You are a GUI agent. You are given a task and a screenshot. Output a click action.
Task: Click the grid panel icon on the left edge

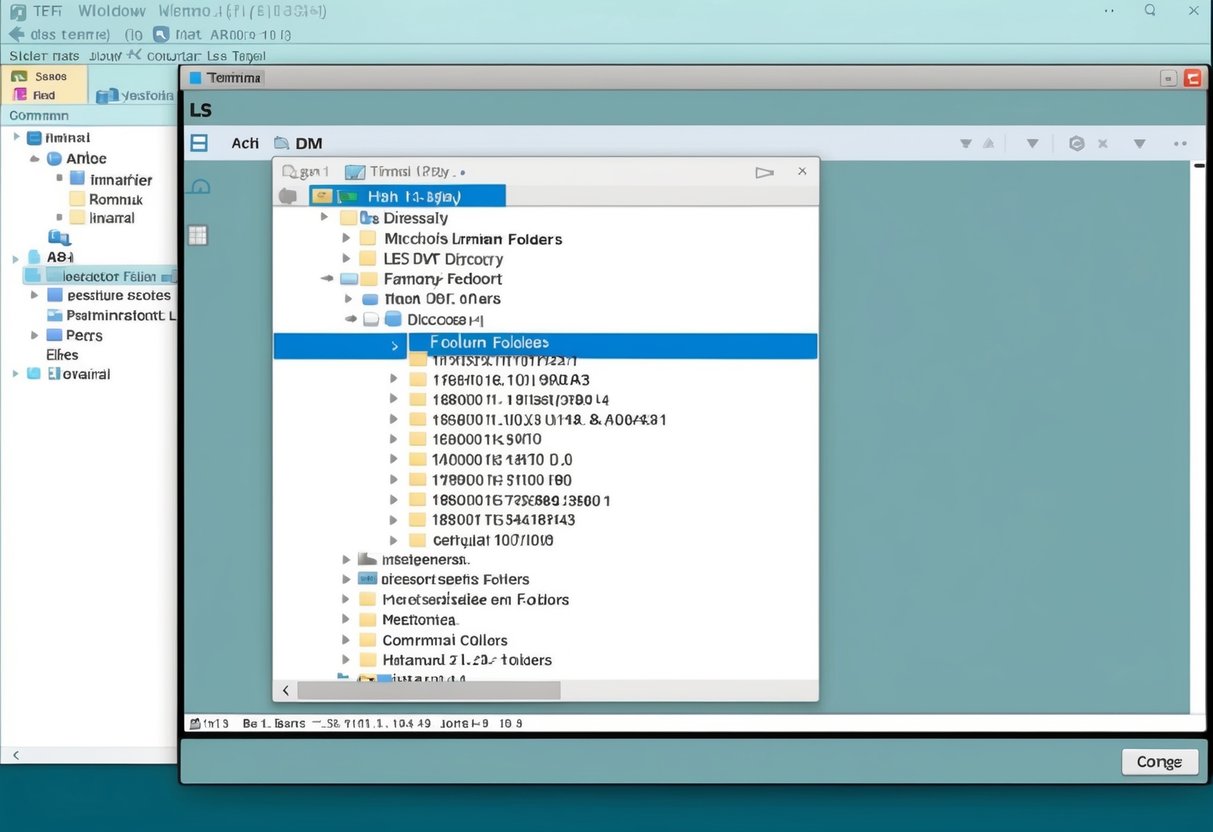(197, 235)
